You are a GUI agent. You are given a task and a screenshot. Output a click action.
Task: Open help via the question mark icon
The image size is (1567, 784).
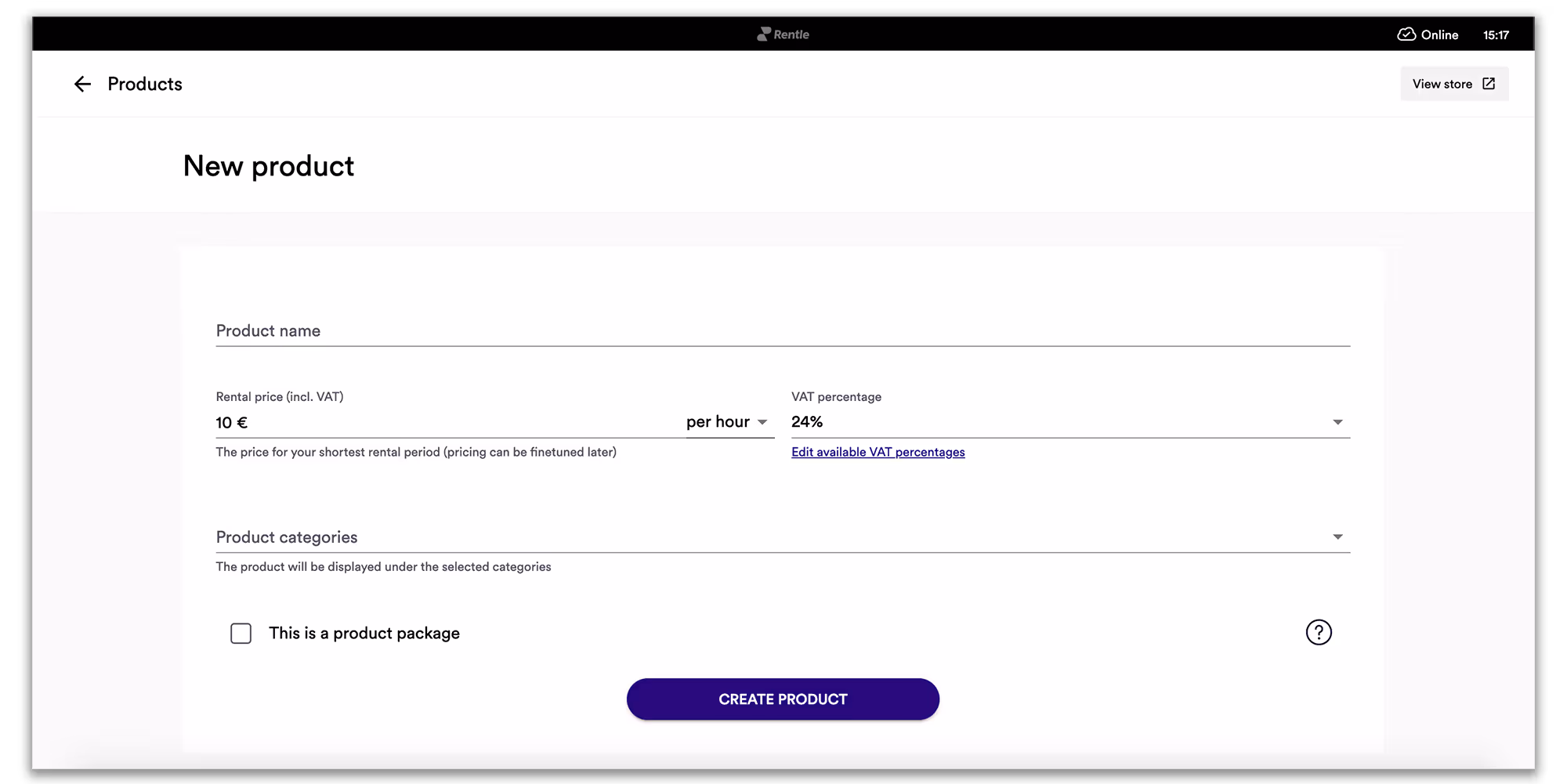(x=1319, y=632)
